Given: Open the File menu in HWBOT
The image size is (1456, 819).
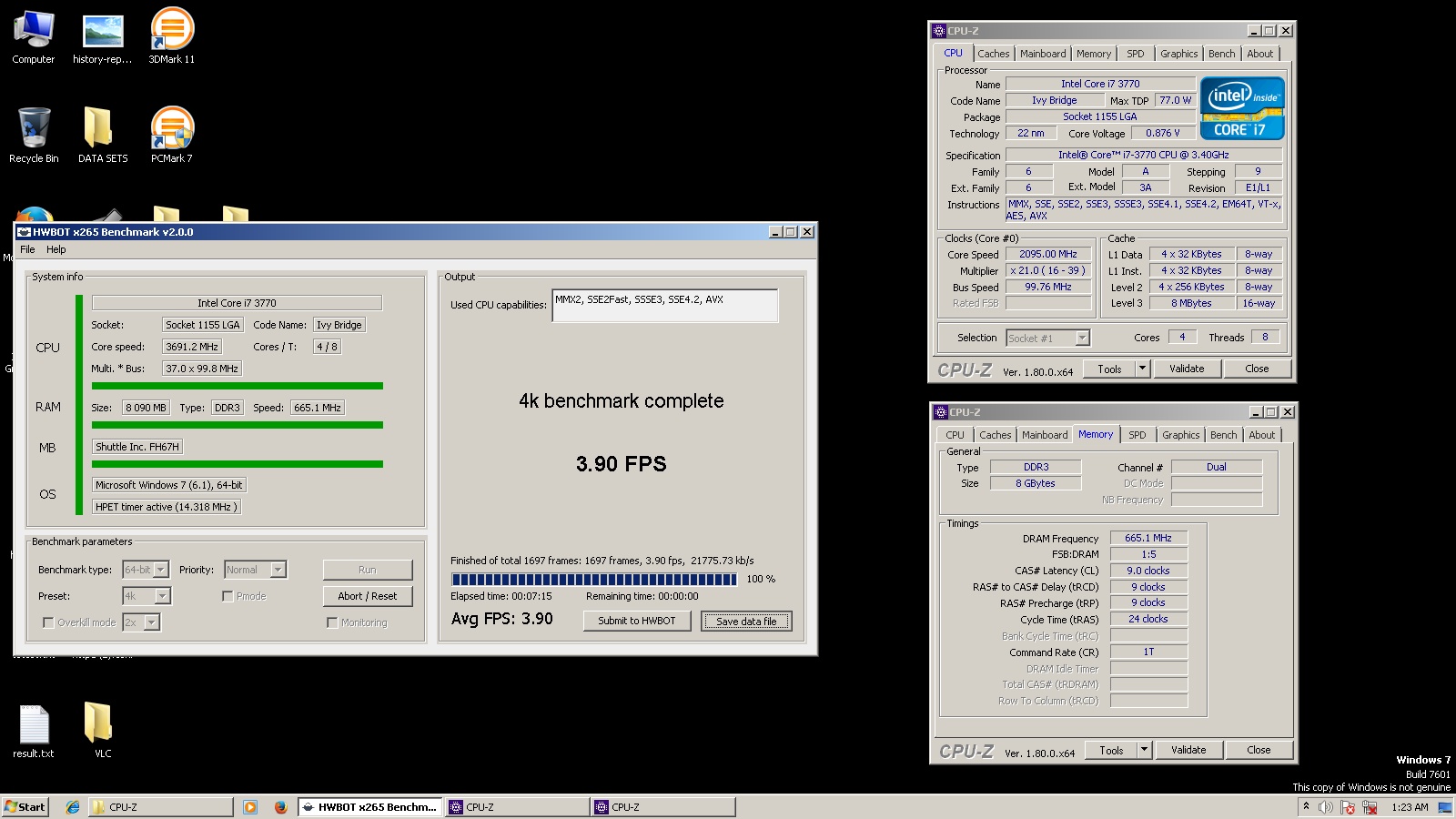Looking at the screenshot, I should point(27,249).
